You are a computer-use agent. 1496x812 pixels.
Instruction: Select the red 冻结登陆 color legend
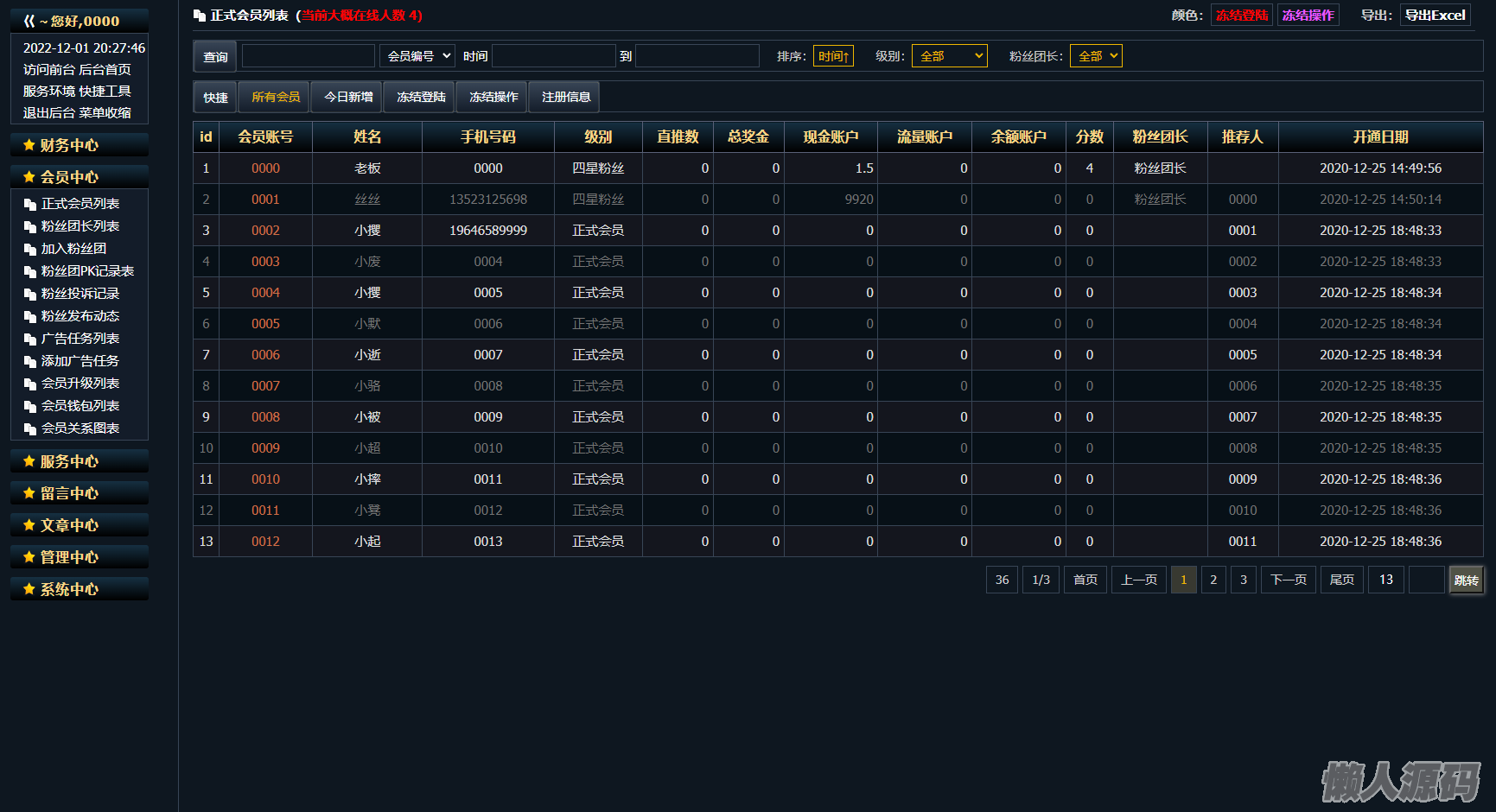coord(1241,16)
